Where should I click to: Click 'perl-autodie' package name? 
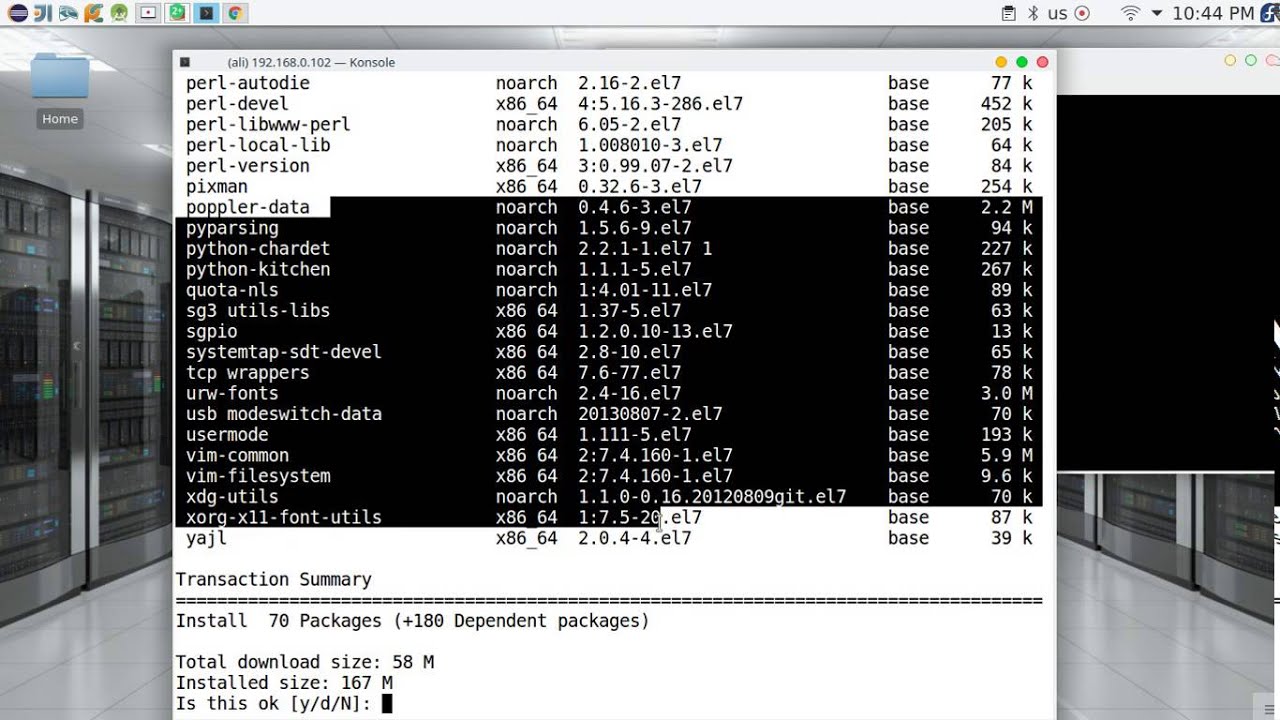pyautogui.click(x=248, y=83)
